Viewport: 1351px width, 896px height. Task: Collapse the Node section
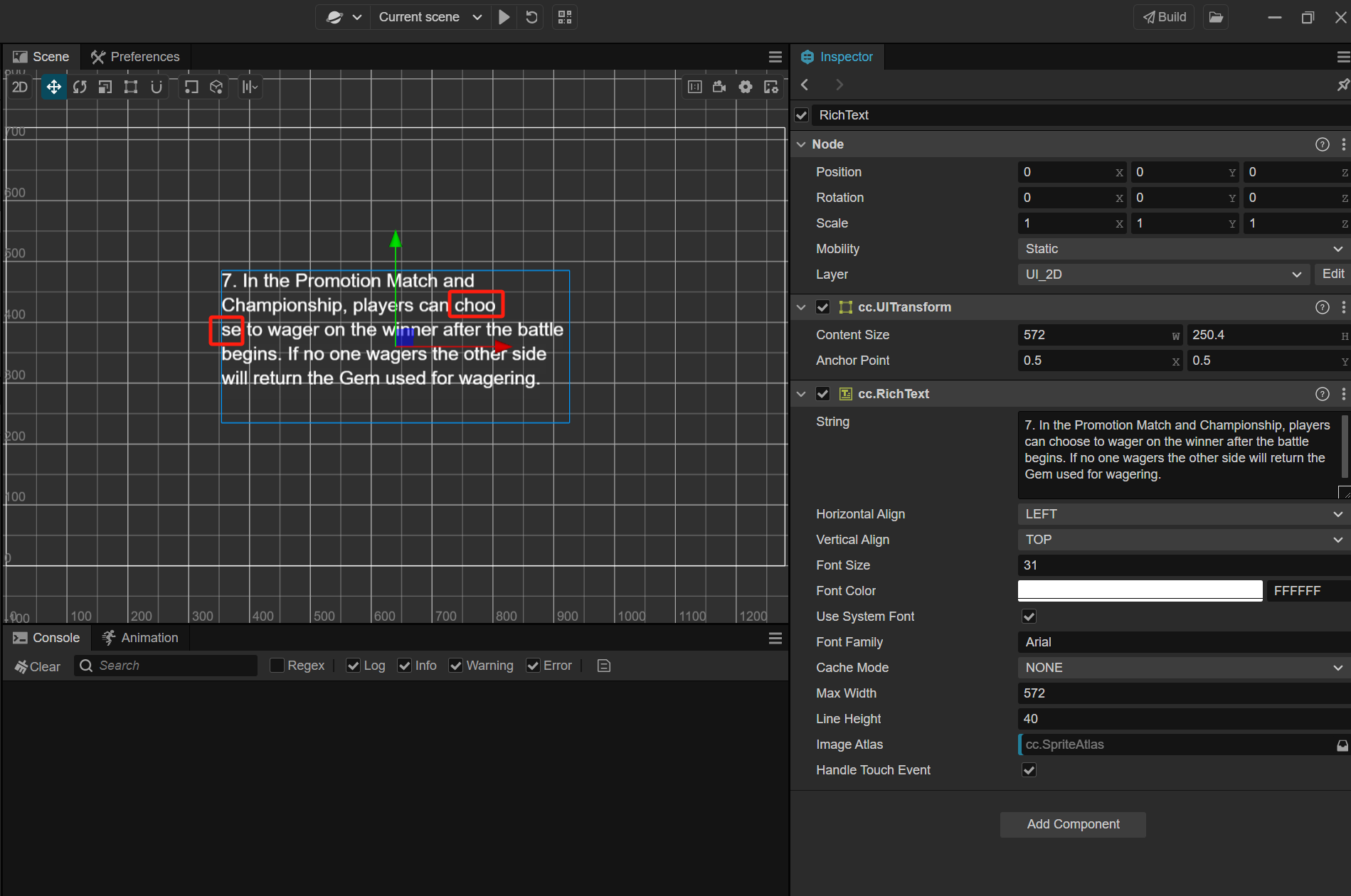[801, 144]
